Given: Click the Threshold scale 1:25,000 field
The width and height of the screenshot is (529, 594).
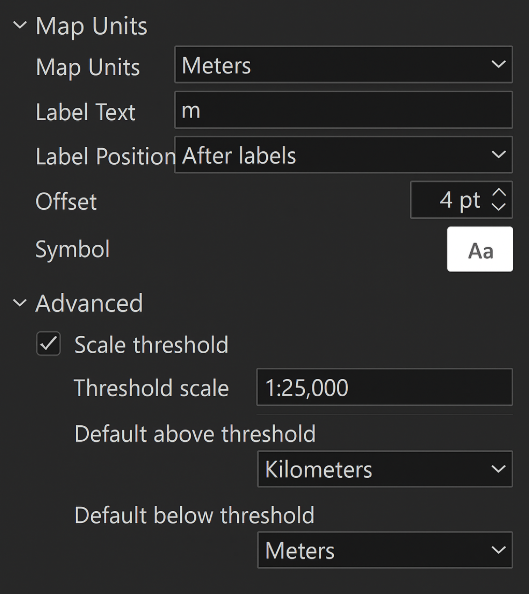Looking at the screenshot, I should click(x=385, y=387).
